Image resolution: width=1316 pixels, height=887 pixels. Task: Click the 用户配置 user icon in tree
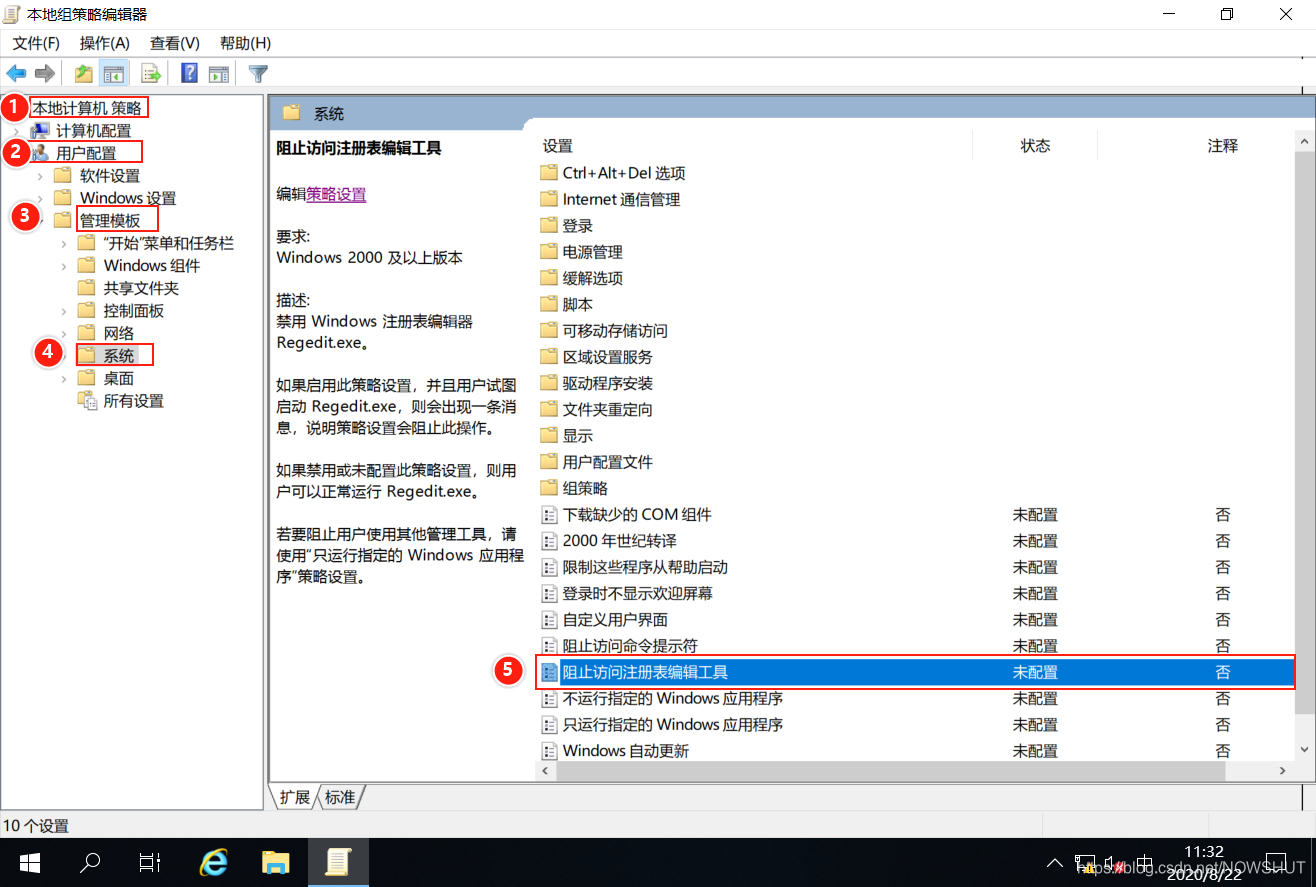(x=40, y=153)
